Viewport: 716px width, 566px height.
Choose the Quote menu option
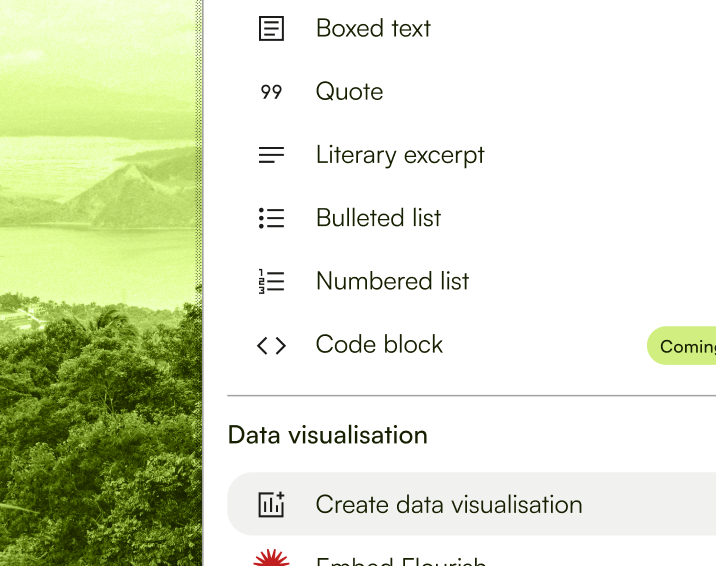(x=349, y=92)
